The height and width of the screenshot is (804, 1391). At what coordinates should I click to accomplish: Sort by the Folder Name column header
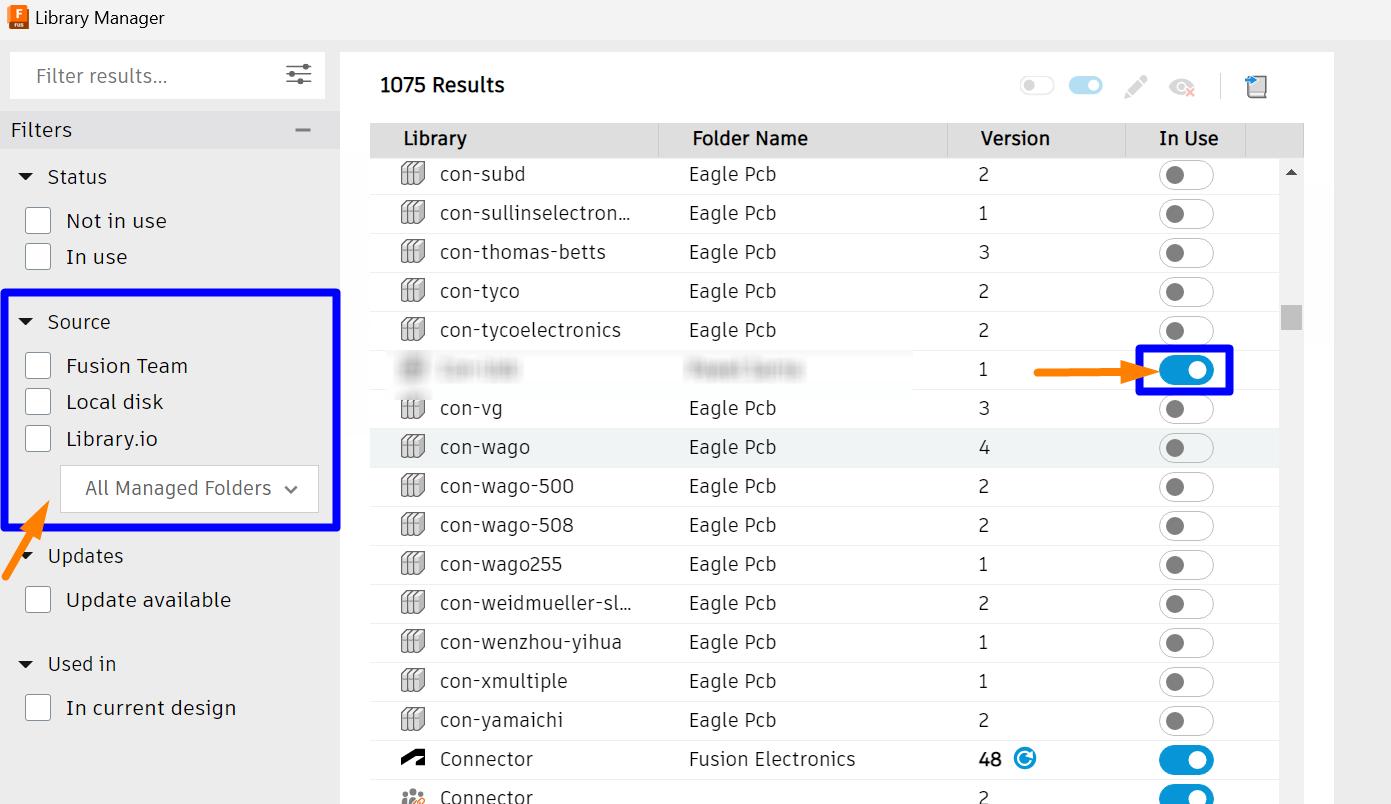[803, 139]
